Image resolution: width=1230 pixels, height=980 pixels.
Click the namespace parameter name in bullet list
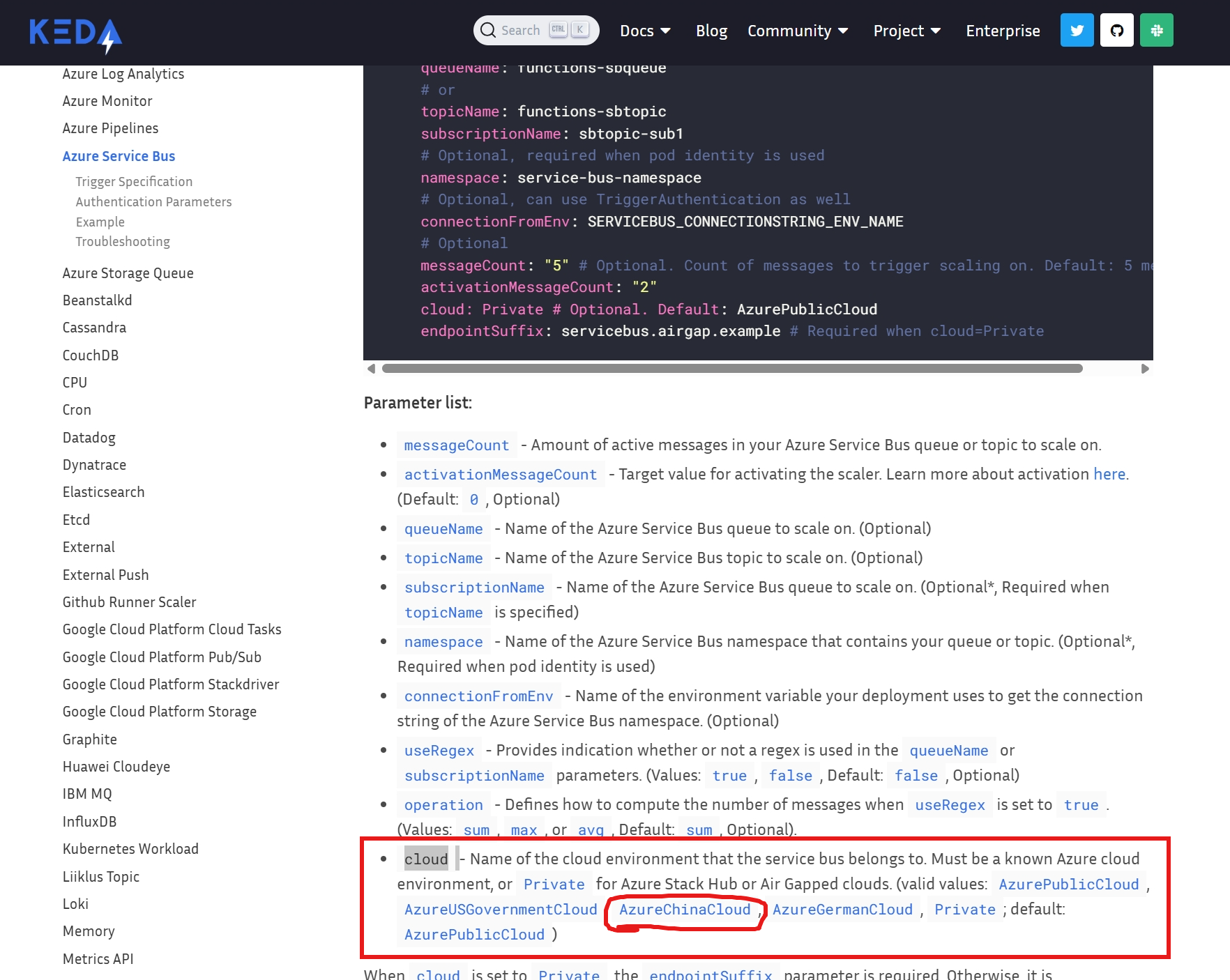click(x=443, y=642)
